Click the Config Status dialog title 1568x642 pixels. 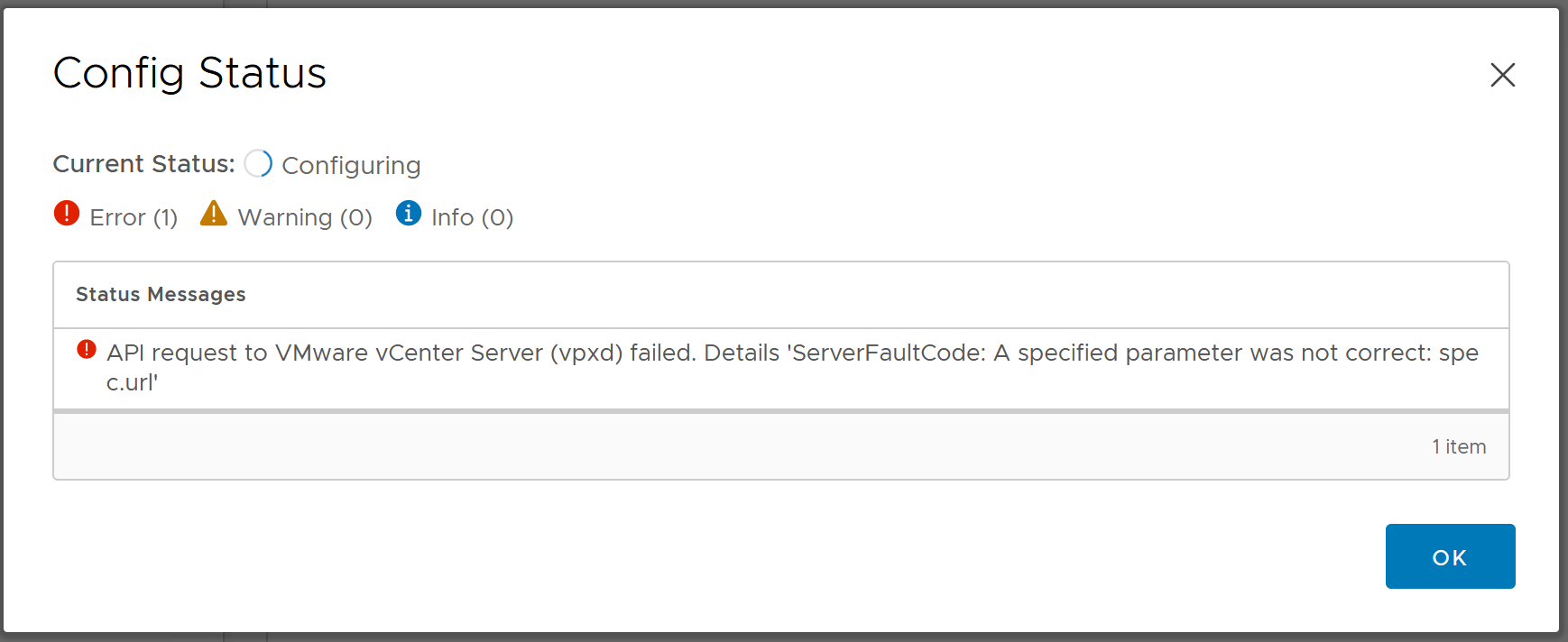pos(189,73)
